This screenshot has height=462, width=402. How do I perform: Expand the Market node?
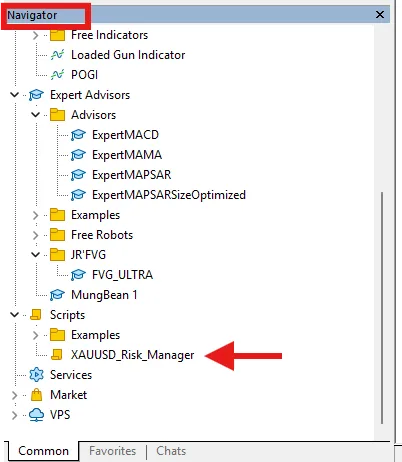tap(14, 395)
